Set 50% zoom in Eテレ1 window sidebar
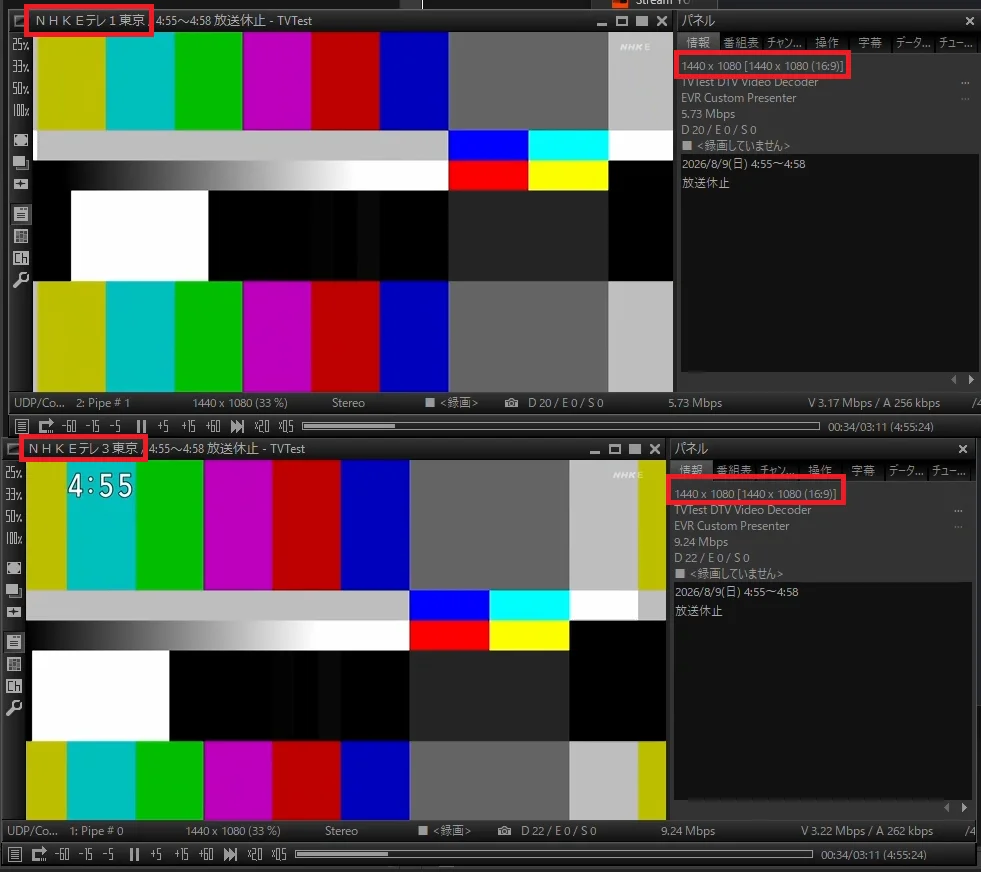 21,88
